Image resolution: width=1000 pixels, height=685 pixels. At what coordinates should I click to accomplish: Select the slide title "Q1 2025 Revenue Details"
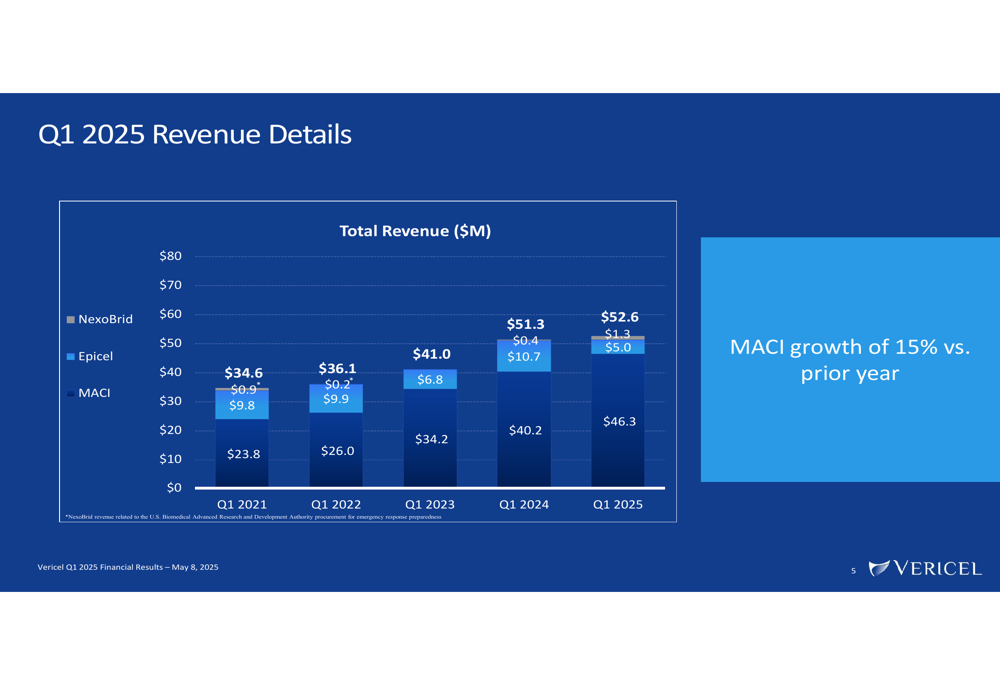click(195, 135)
